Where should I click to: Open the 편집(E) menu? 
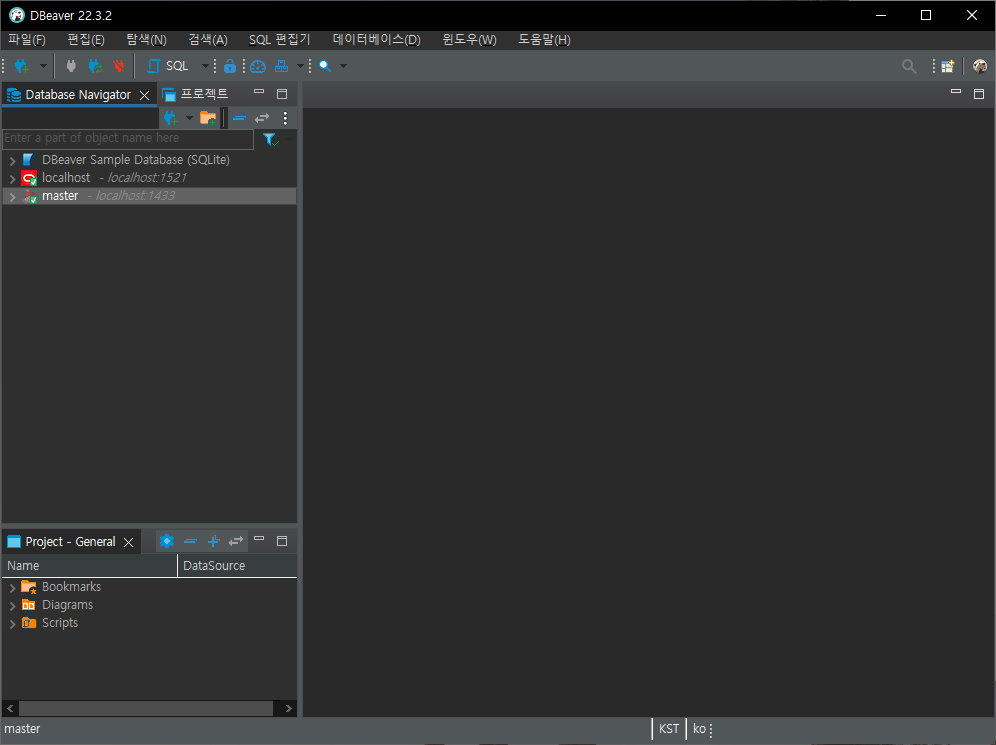[x=86, y=39]
